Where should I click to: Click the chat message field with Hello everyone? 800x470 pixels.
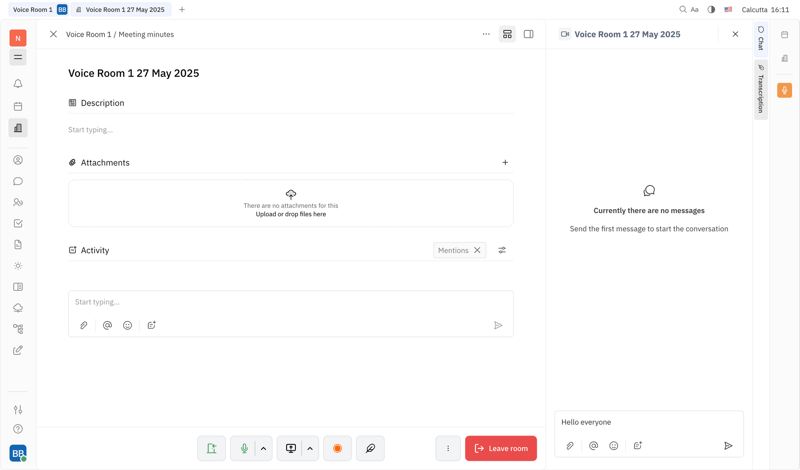648,422
